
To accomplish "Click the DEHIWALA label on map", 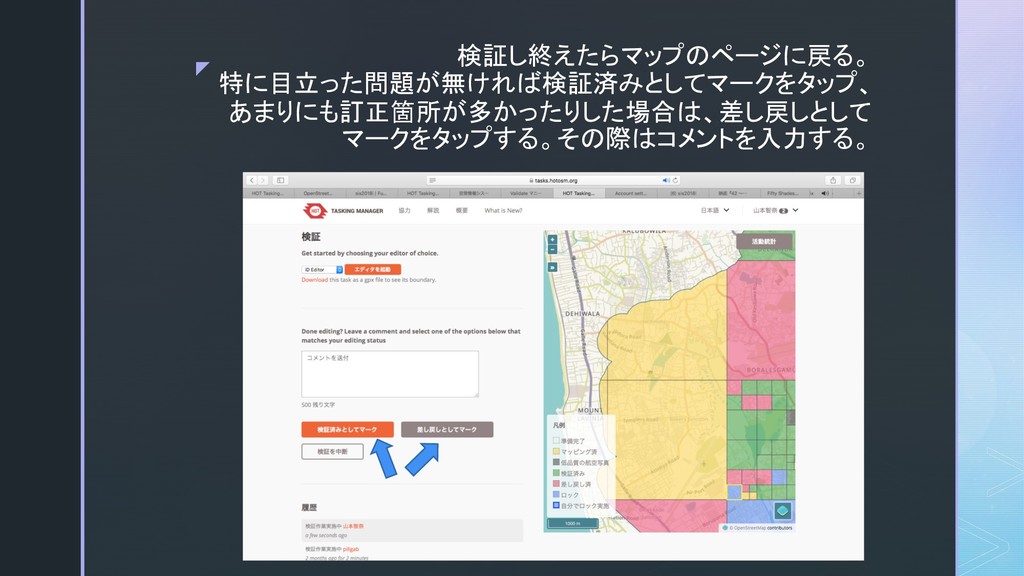I will click(582, 313).
